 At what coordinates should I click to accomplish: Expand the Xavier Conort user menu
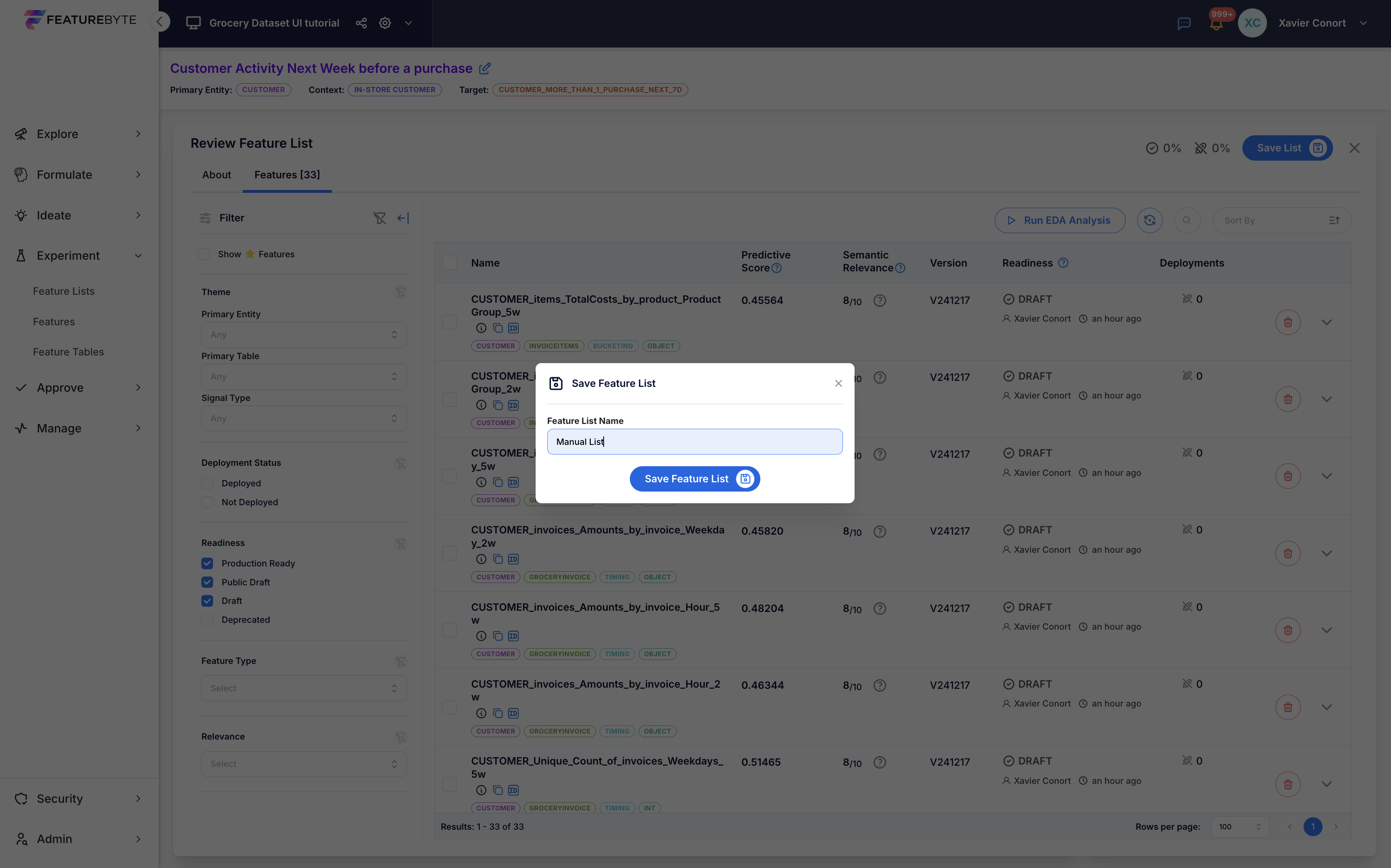coord(1364,23)
